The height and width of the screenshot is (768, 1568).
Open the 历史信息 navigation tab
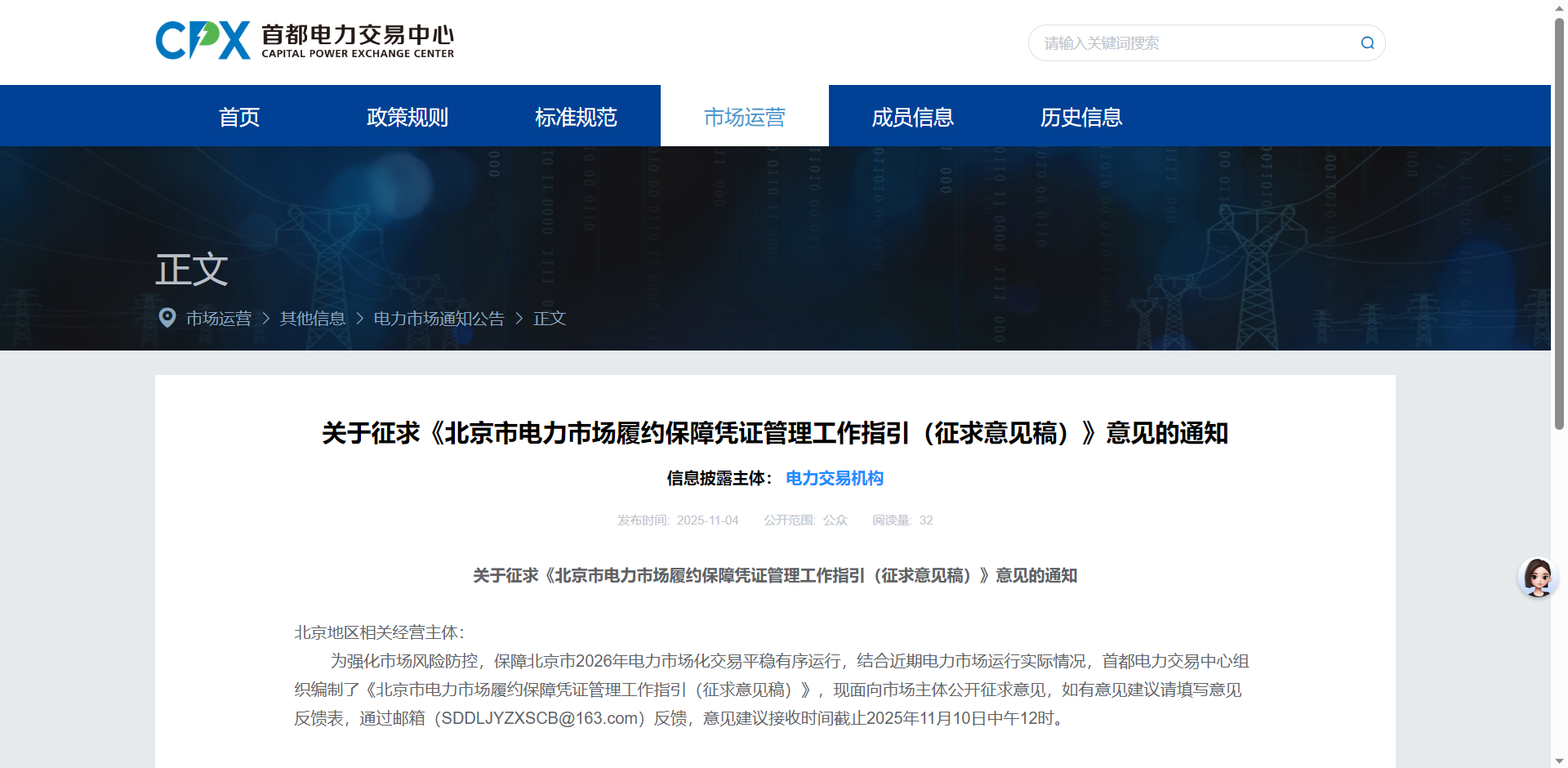point(1080,117)
